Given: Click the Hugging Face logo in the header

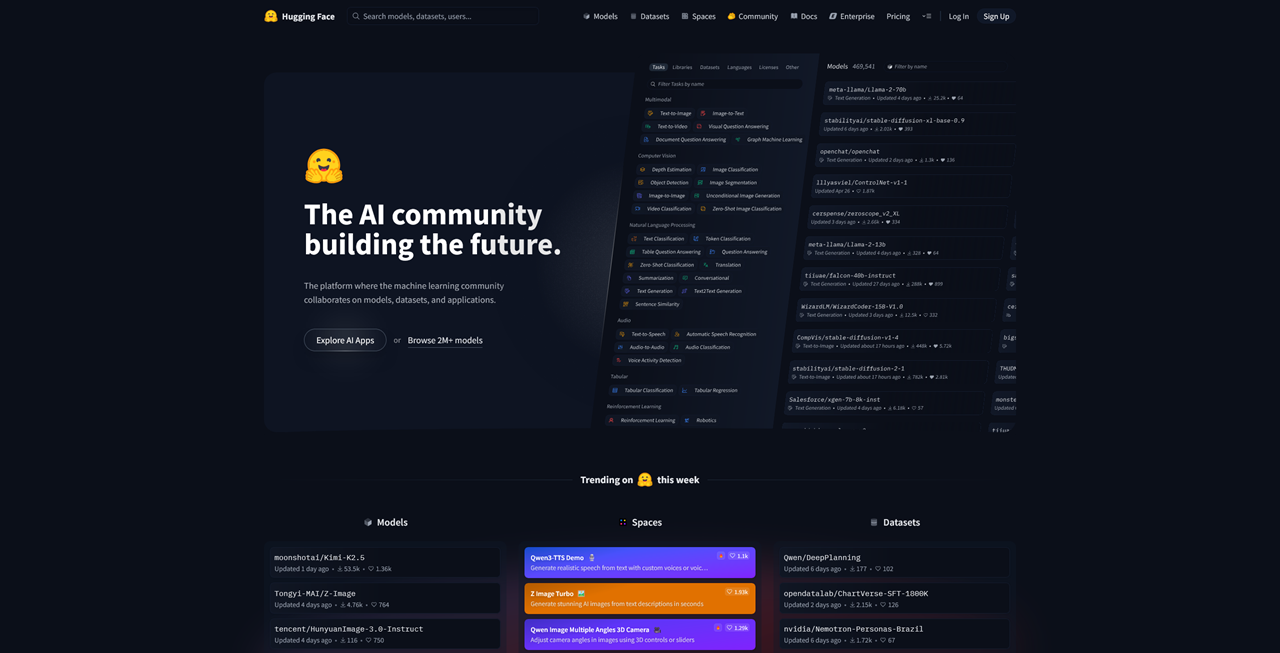Looking at the screenshot, I should (x=270, y=16).
